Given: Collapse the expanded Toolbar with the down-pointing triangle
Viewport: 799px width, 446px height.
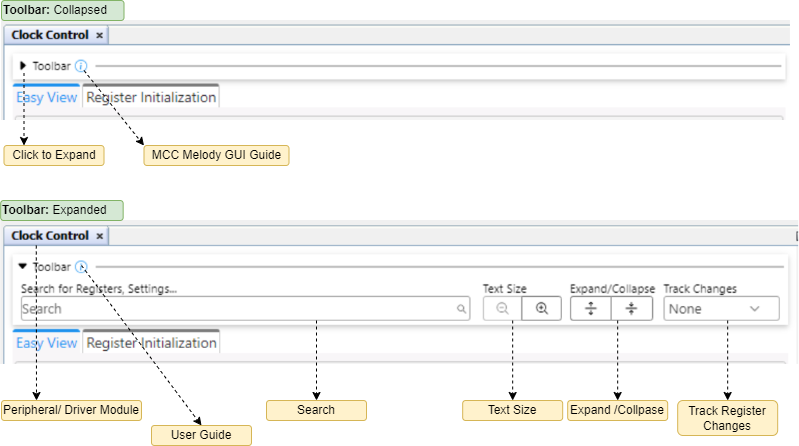Looking at the screenshot, I should [23, 267].
